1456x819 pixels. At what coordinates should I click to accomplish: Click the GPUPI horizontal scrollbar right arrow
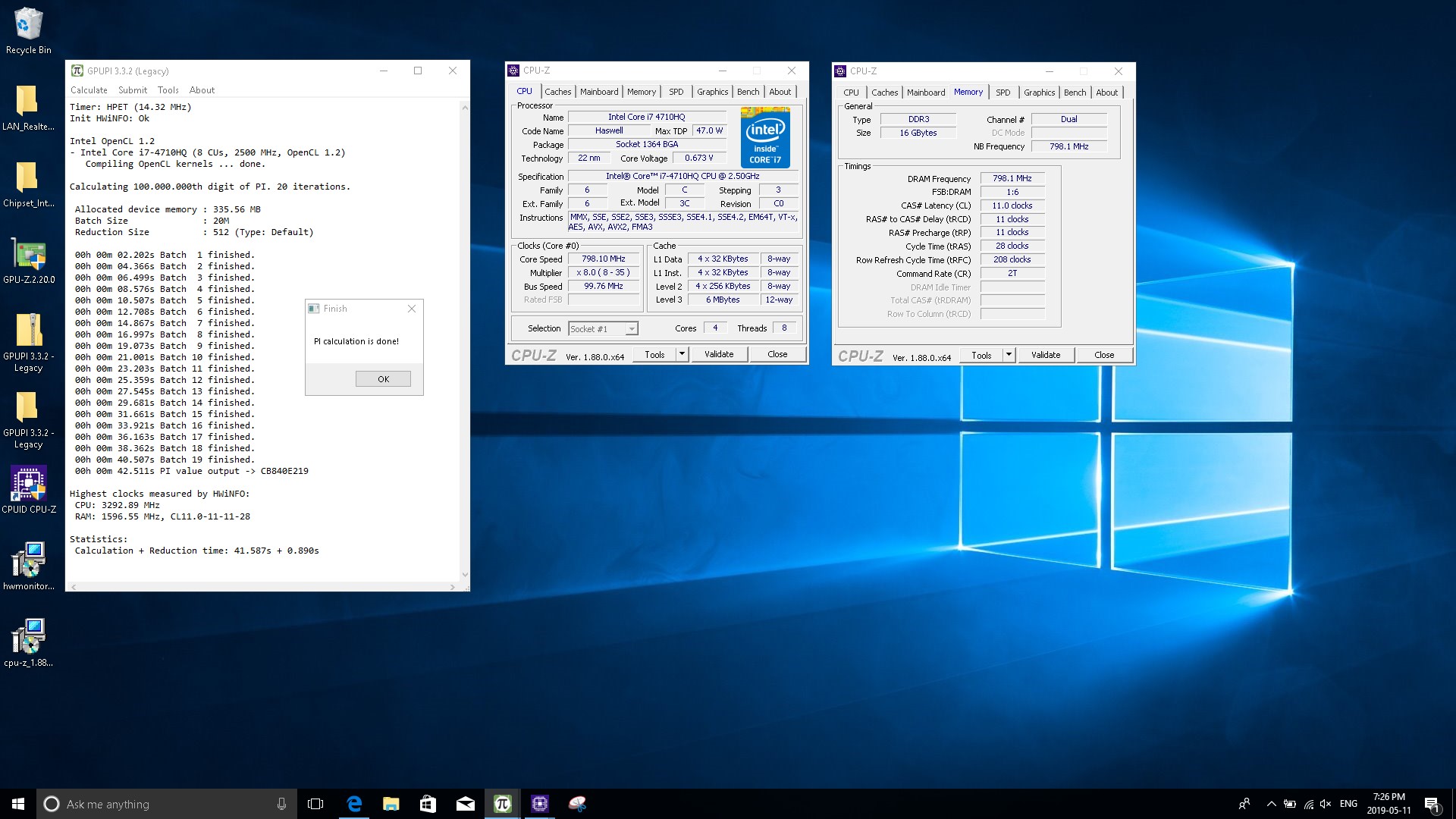[x=453, y=587]
